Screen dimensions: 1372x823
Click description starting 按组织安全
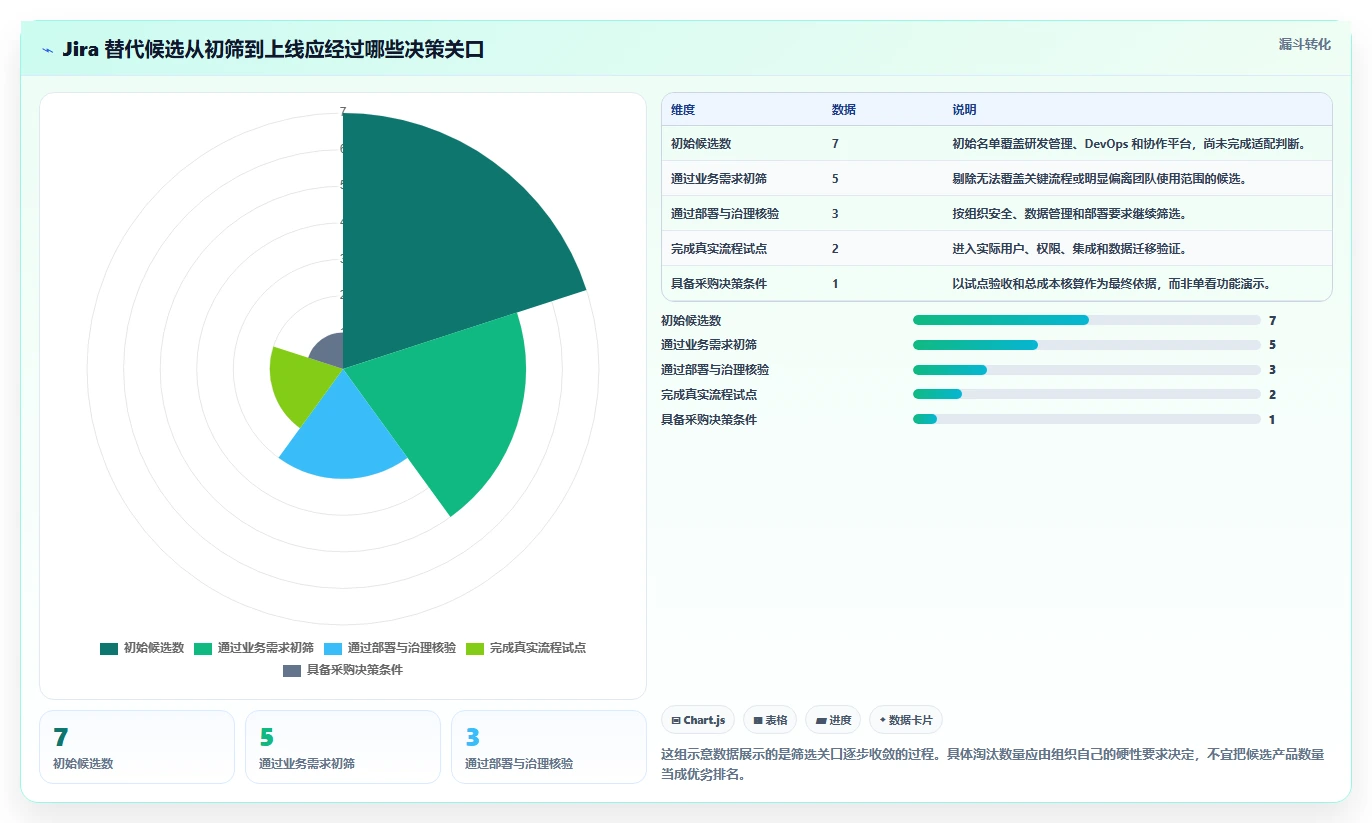[1069, 214]
